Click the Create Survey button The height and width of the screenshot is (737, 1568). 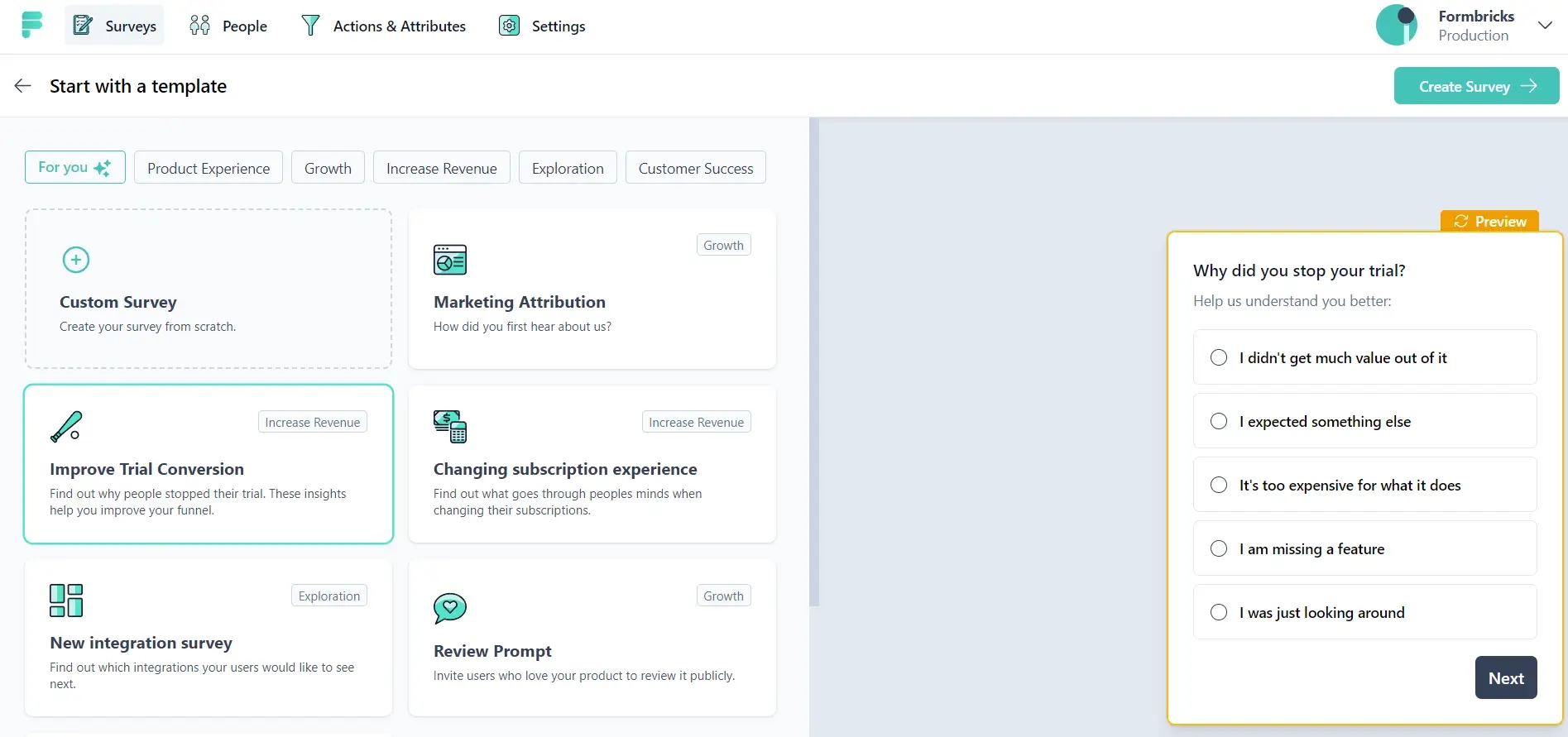pos(1476,86)
